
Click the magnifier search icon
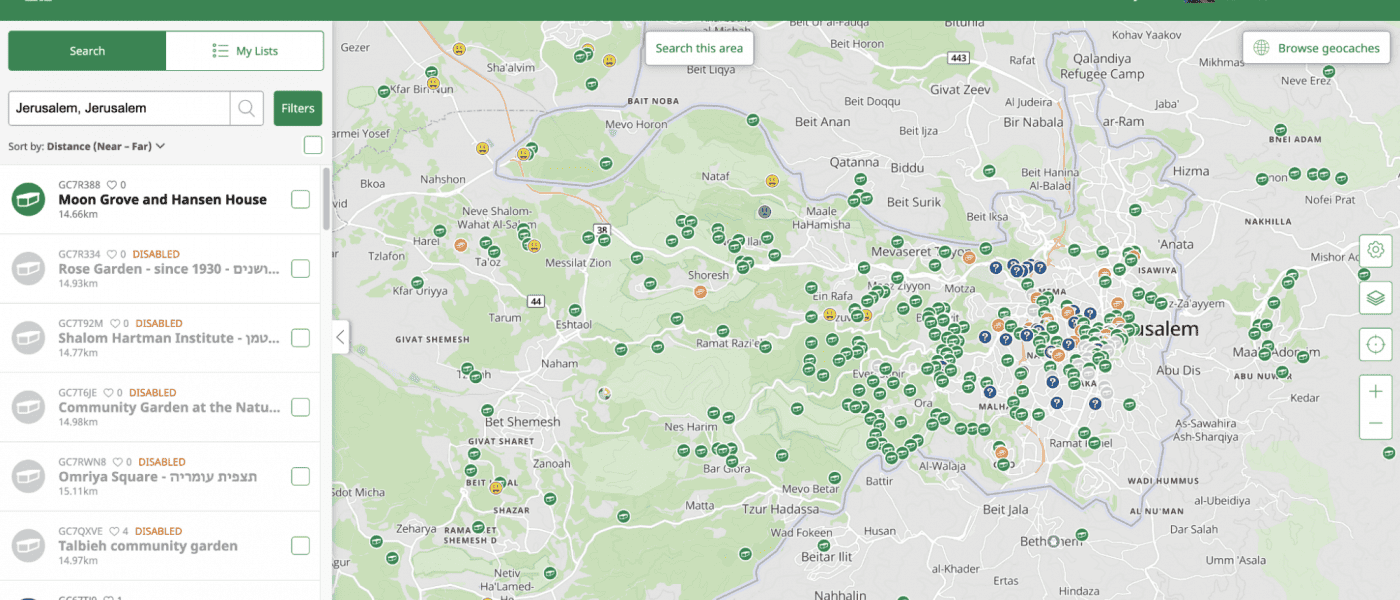pos(247,108)
